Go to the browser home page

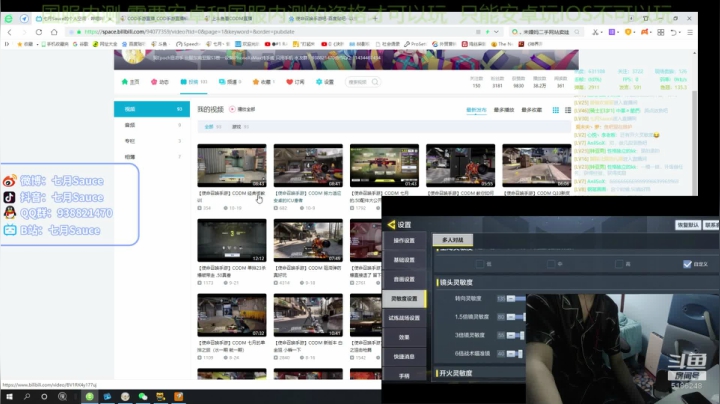click(54, 32)
